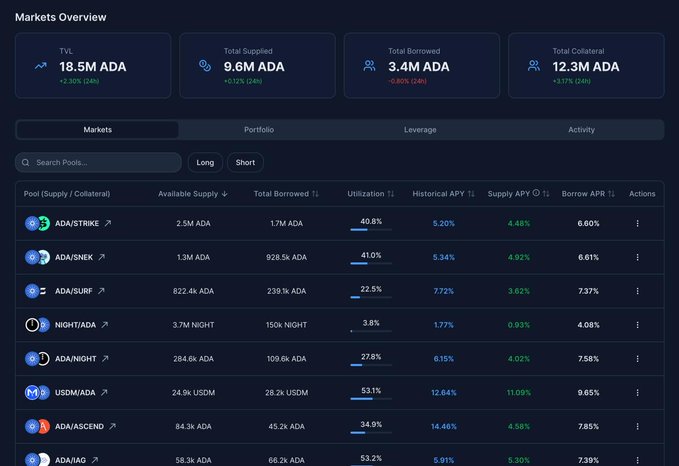
Task: Click ADA/STRIKE 40.8% utilization bar
Action: pyautogui.click(x=371, y=230)
